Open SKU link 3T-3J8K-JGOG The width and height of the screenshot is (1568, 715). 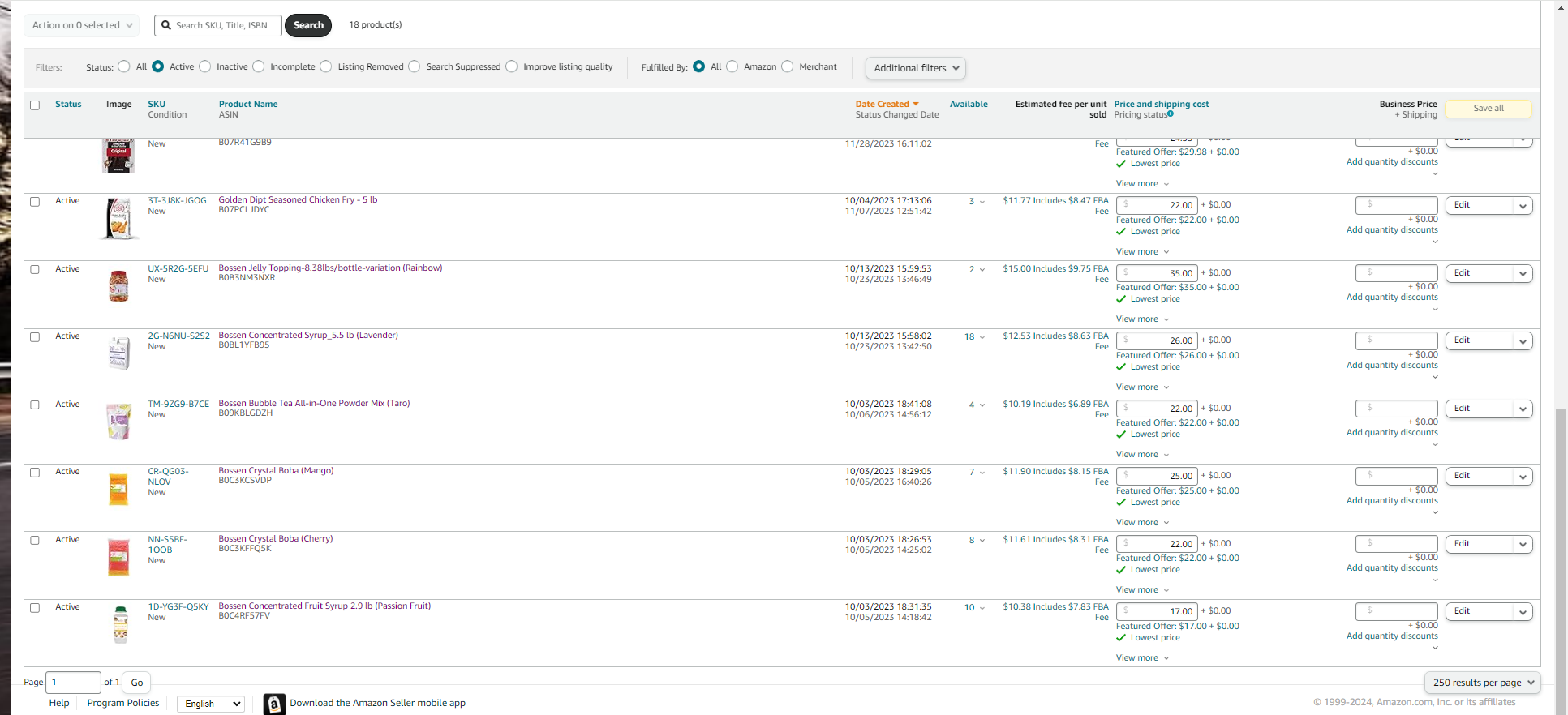(x=177, y=201)
